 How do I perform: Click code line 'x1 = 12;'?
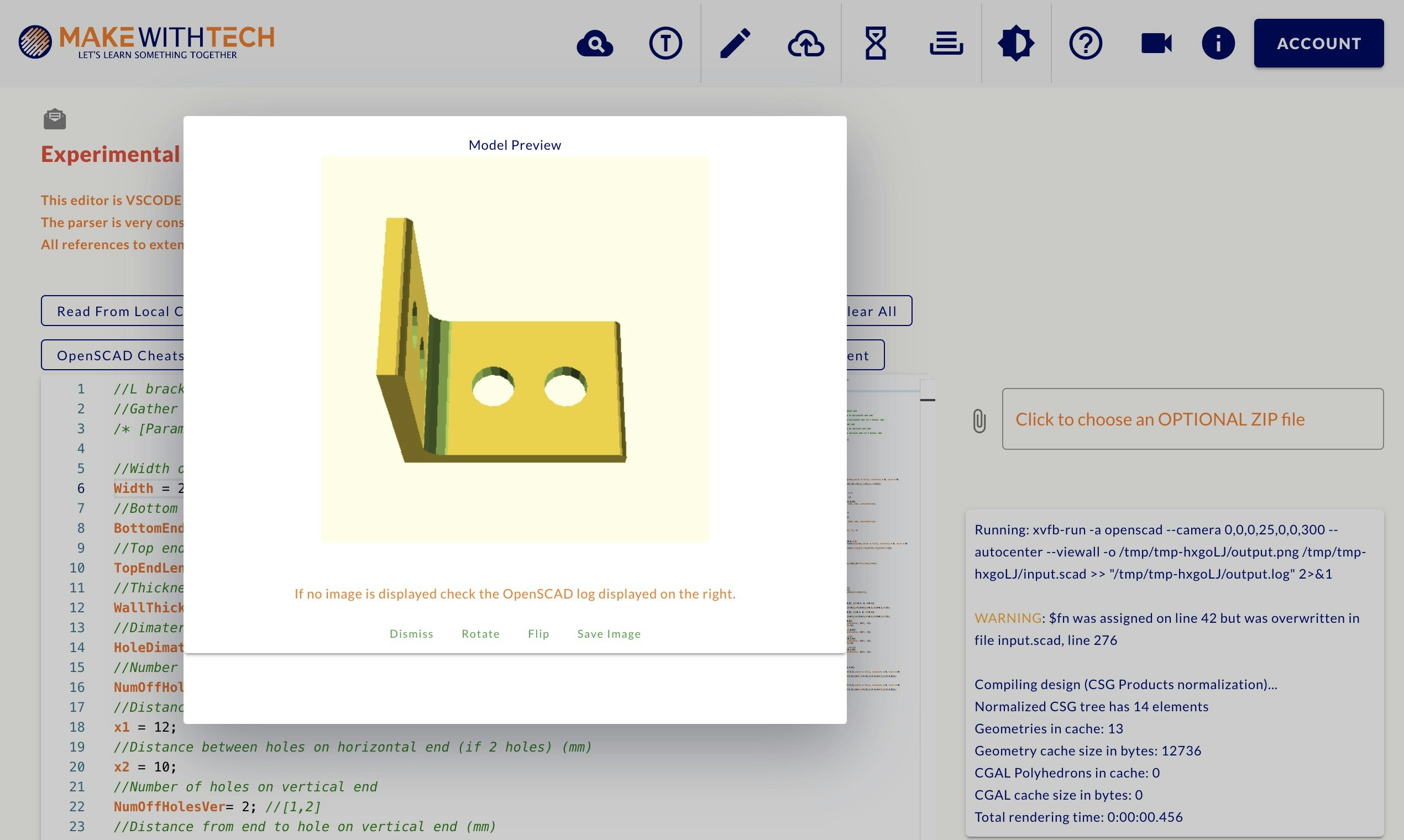click(145, 727)
